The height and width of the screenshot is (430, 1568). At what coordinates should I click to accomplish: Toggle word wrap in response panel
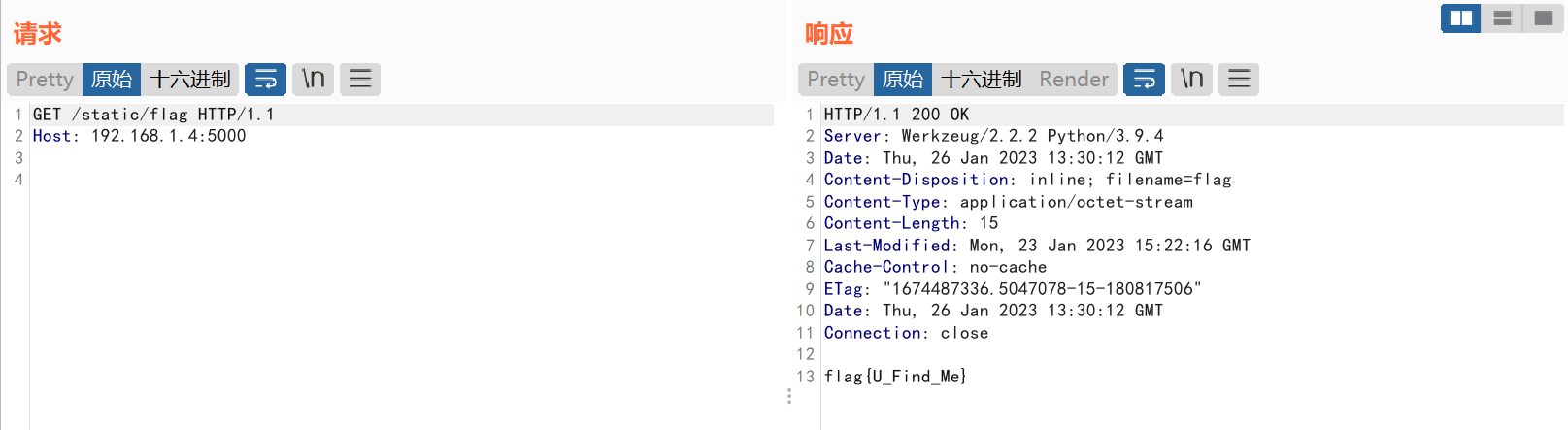(1144, 79)
